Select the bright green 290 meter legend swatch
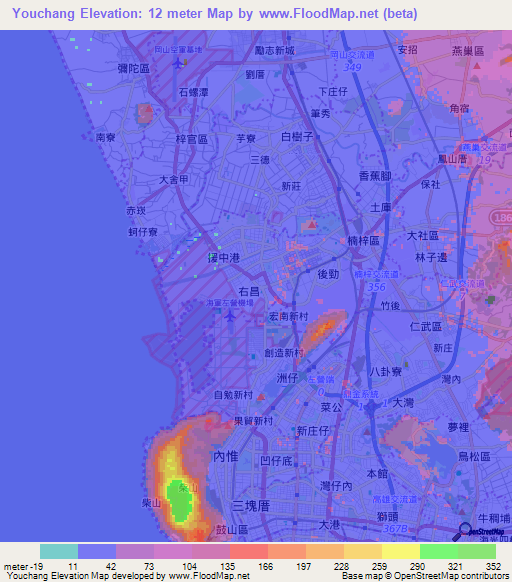 tap(439, 551)
